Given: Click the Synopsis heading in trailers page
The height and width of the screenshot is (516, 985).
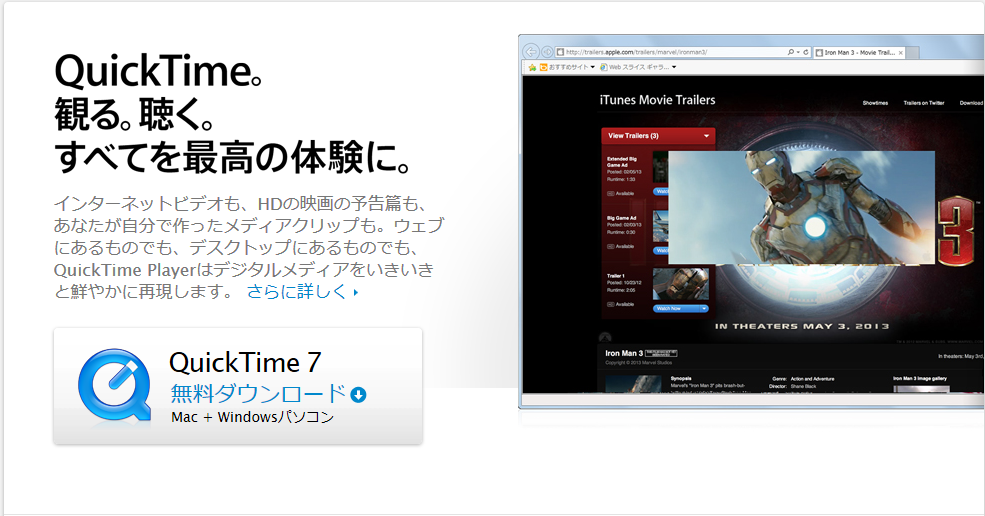Looking at the screenshot, I should click(x=681, y=378).
